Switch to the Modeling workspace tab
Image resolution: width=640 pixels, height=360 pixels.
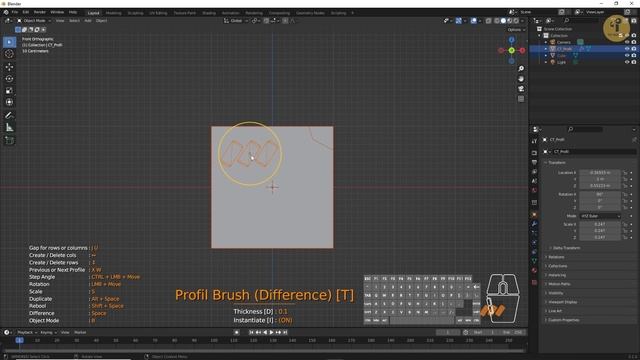coord(113,13)
